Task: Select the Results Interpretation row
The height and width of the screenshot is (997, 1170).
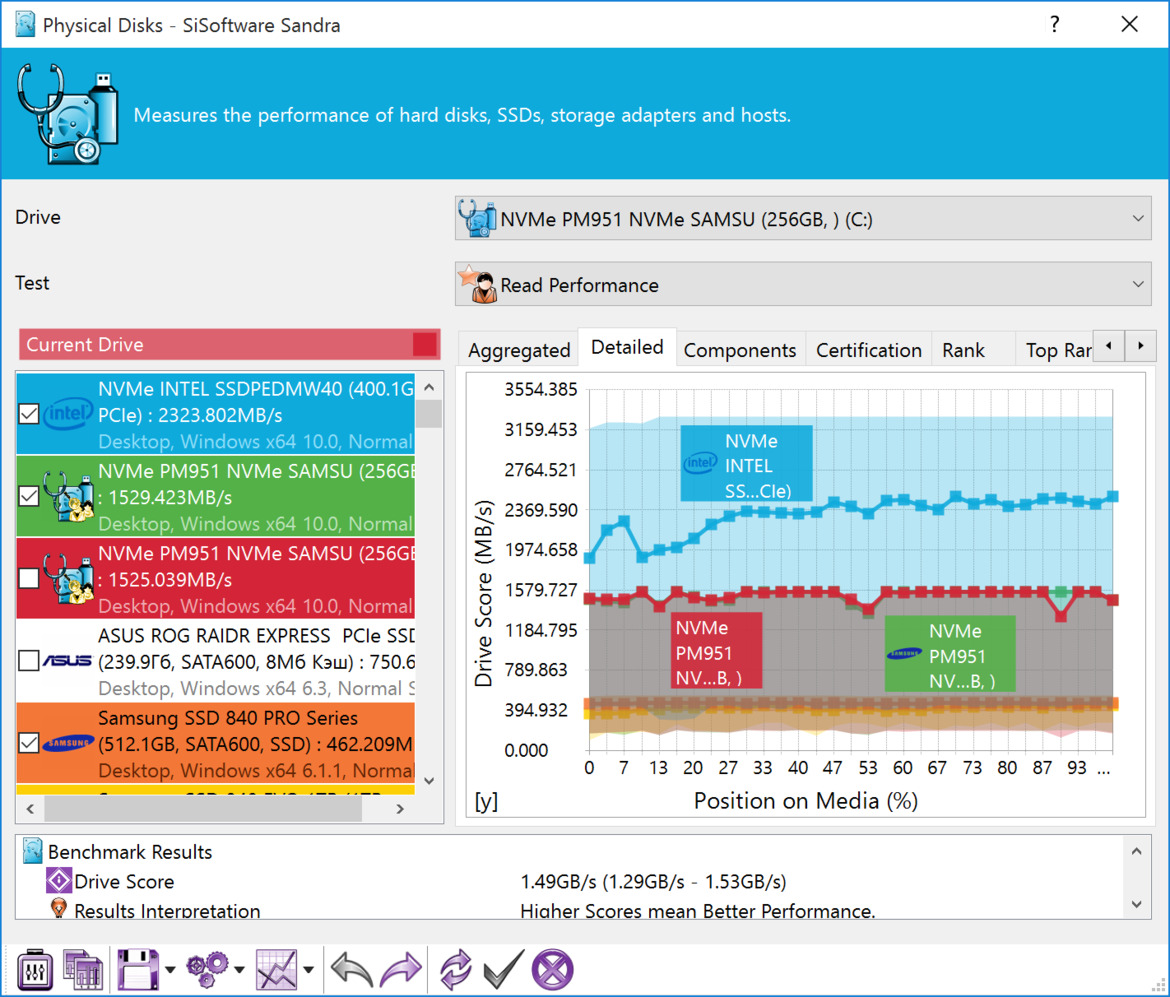Action: tap(571, 910)
